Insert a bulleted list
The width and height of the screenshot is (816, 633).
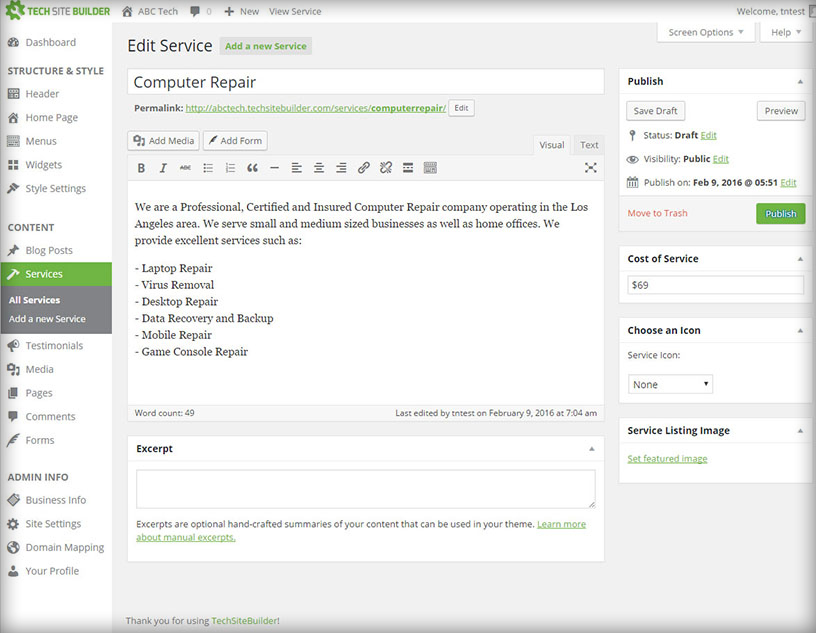point(208,167)
